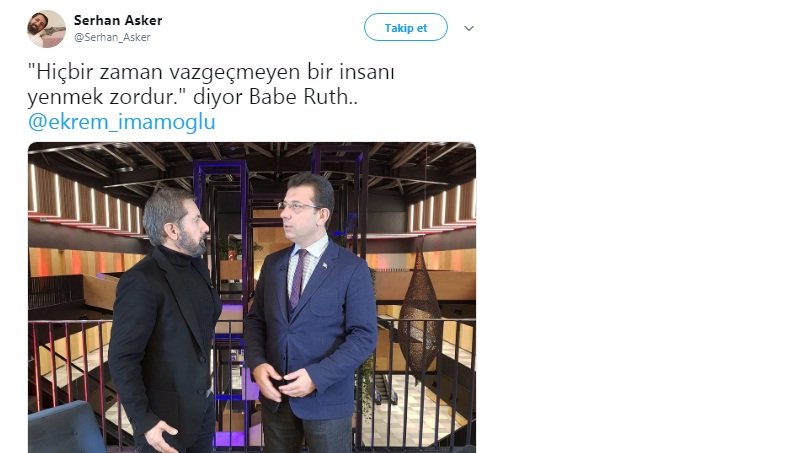Open the down-arrow menu beside Takip et
This screenshot has height=453, width=800.
(469, 28)
